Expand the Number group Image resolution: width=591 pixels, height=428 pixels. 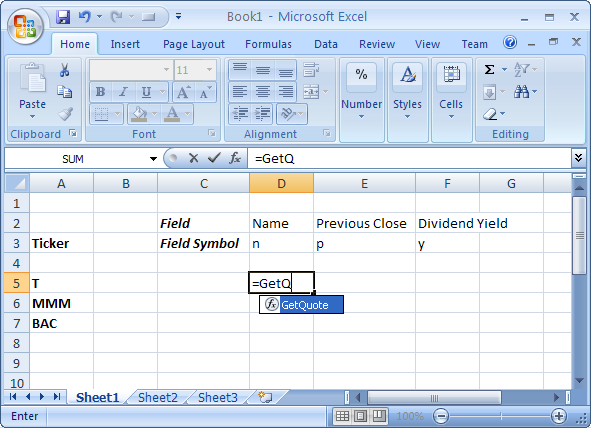click(361, 100)
